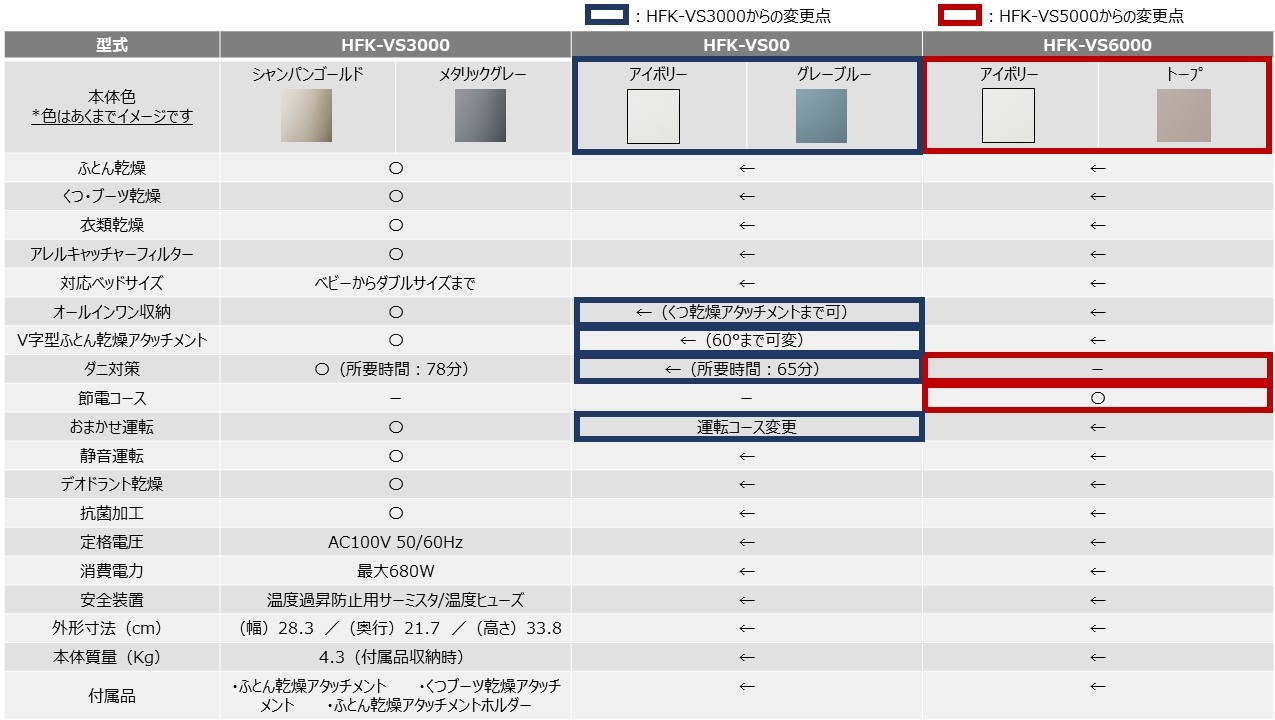Screen dimensions: 1275x720
Task: Click the グレーブルー color swatch
Action: (821, 116)
